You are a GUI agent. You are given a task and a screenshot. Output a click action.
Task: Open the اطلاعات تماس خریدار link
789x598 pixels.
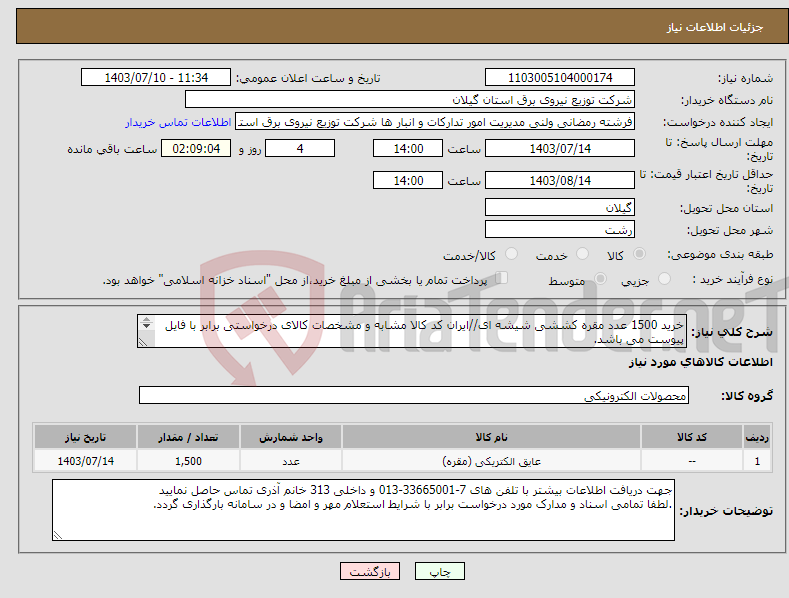(x=178, y=122)
